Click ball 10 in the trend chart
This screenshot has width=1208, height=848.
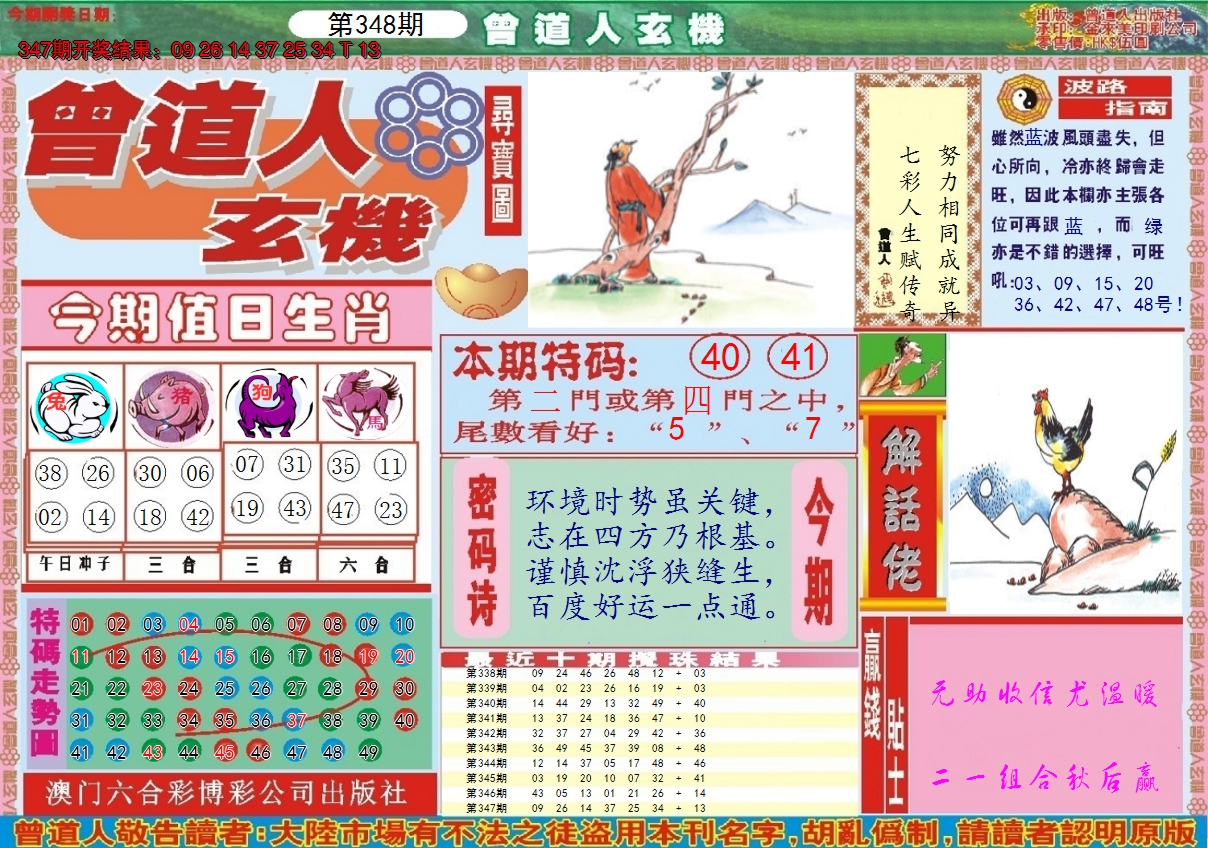click(404, 625)
